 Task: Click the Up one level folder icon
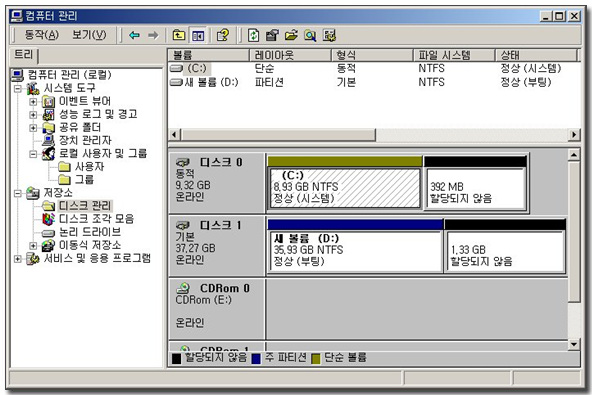pyautogui.click(x=179, y=35)
